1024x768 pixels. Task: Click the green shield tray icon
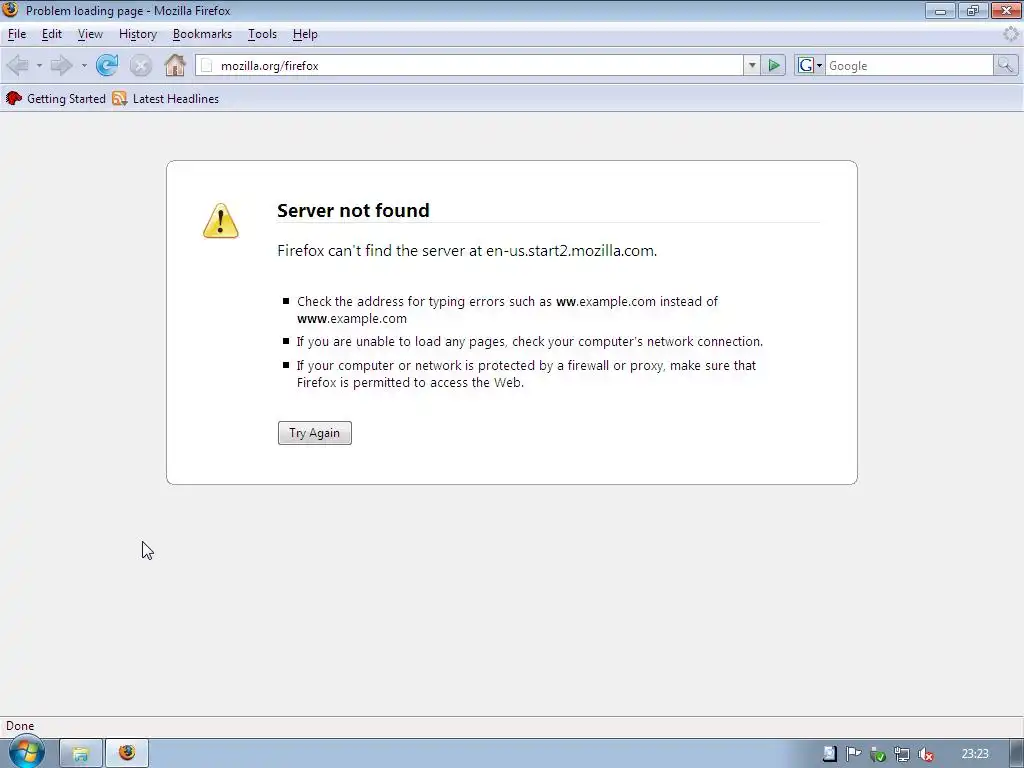[878, 754]
